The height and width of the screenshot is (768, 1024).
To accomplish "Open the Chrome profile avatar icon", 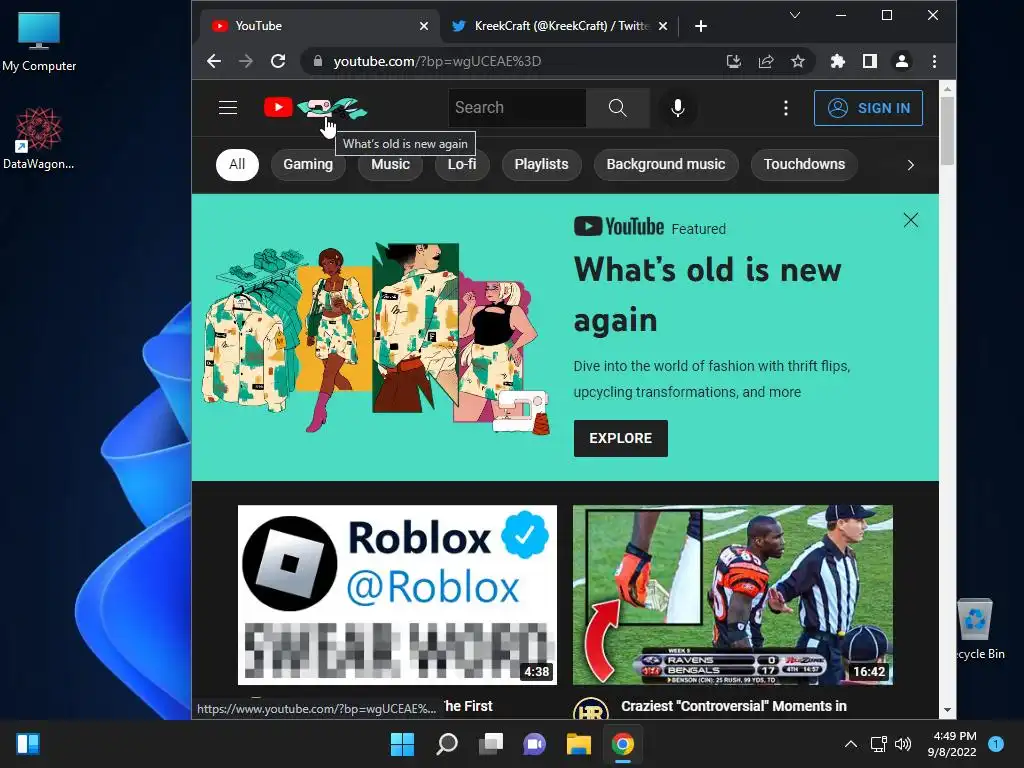I will (902, 61).
